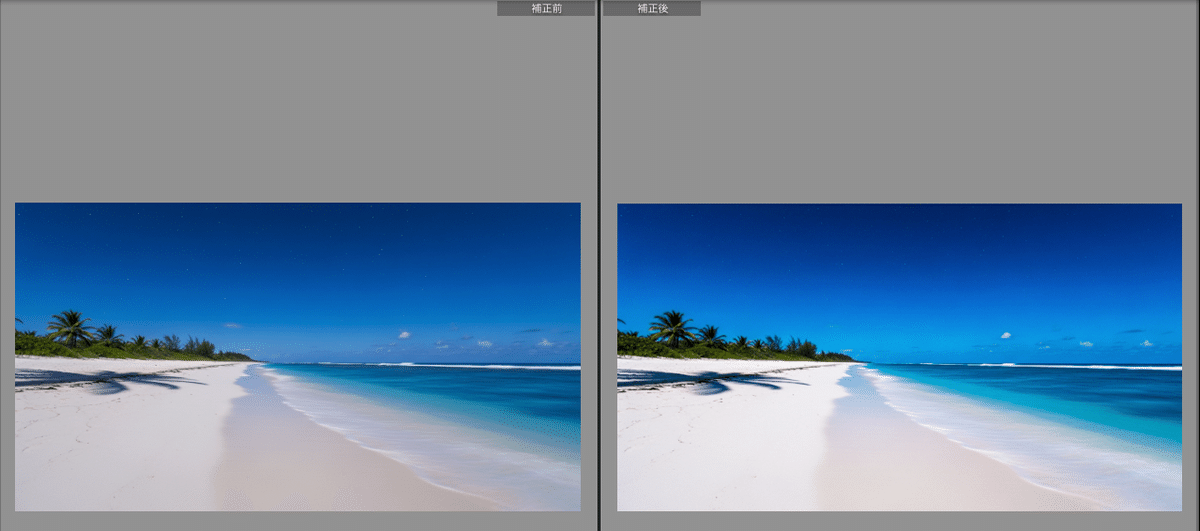The height and width of the screenshot is (531, 1200).
Task: Click the palm shadow on sand in after photo
Action: [712, 381]
